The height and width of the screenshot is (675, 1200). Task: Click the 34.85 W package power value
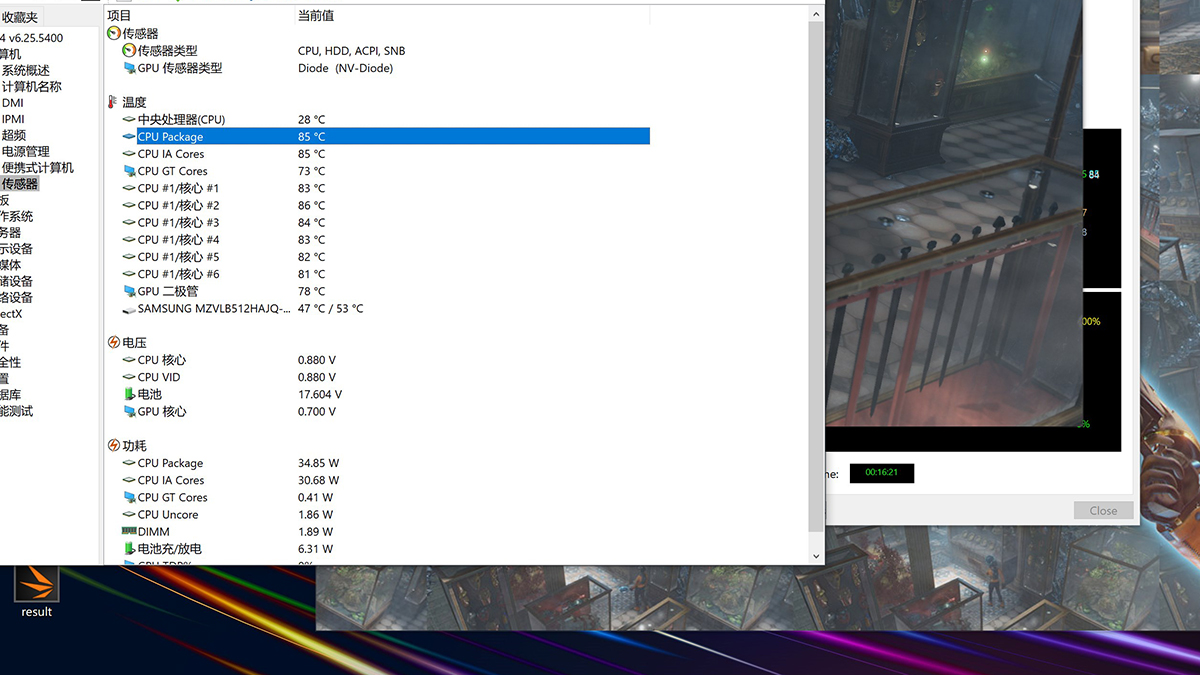pyautogui.click(x=318, y=463)
